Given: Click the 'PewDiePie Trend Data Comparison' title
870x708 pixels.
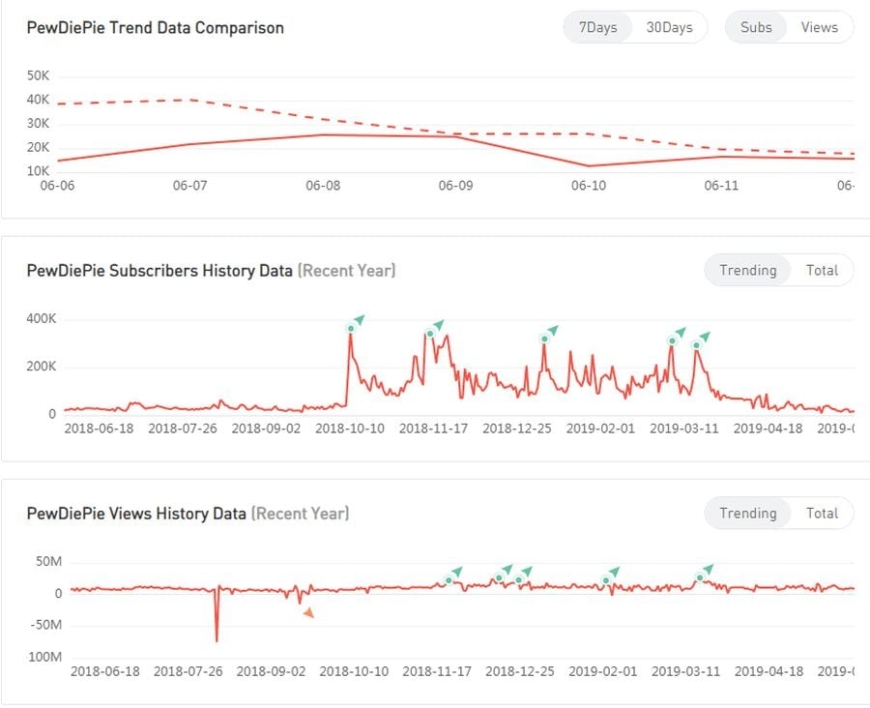Looking at the screenshot, I should coord(155,28).
